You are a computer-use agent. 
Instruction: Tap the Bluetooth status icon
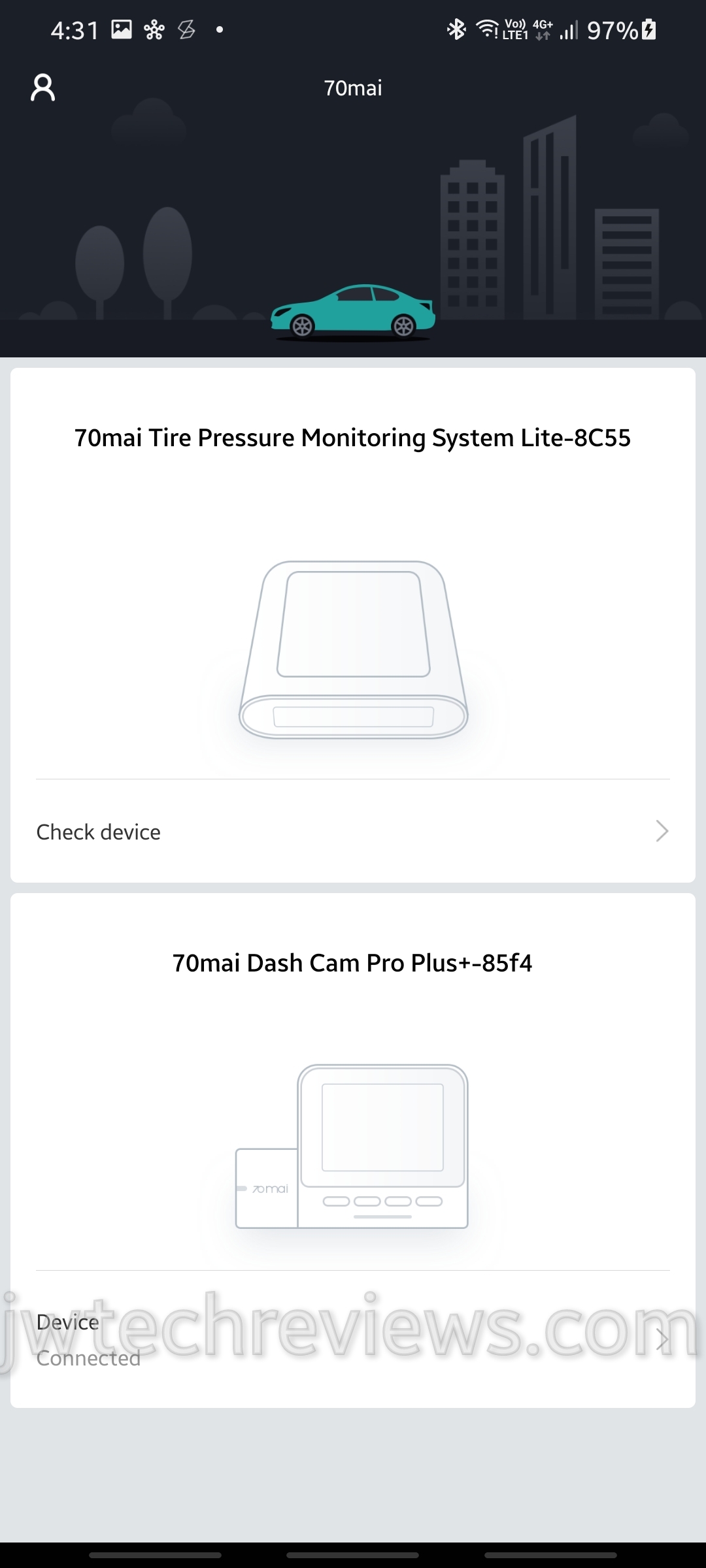[456, 29]
